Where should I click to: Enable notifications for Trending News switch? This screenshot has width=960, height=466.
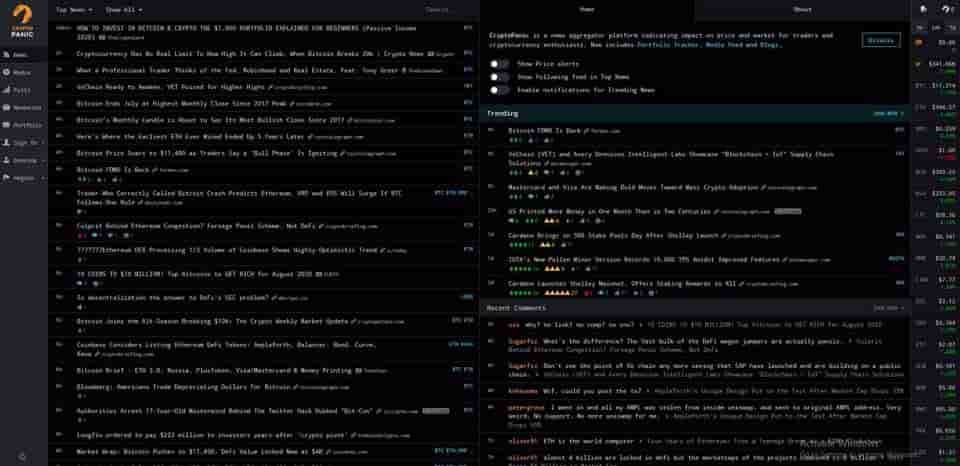pyautogui.click(x=500, y=90)
